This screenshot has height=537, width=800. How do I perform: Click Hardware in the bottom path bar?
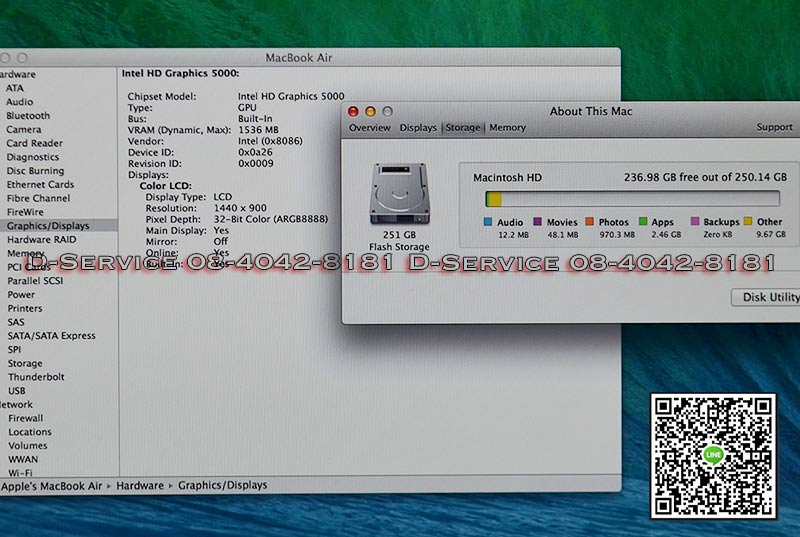tap(140, 485)
